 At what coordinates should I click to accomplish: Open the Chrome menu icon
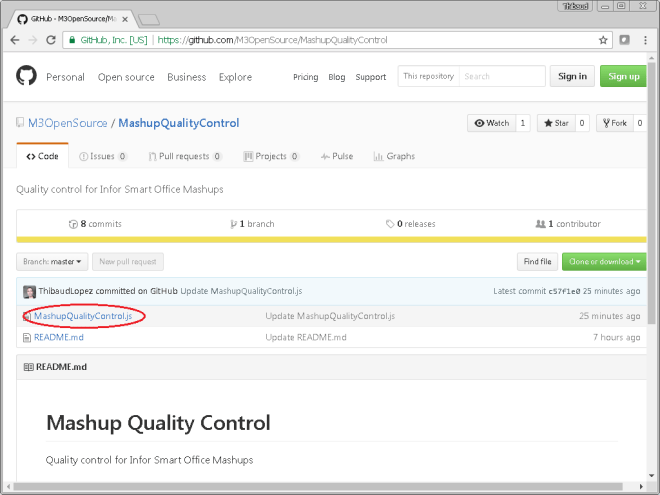tap(645, 40)
